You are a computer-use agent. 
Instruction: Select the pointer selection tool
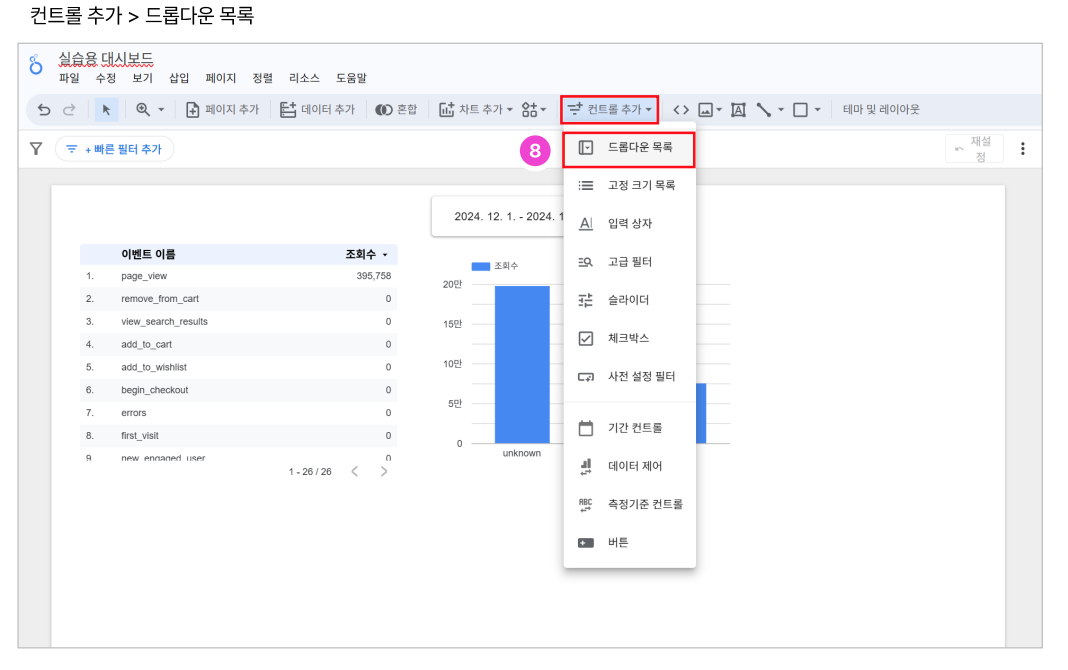106,110
